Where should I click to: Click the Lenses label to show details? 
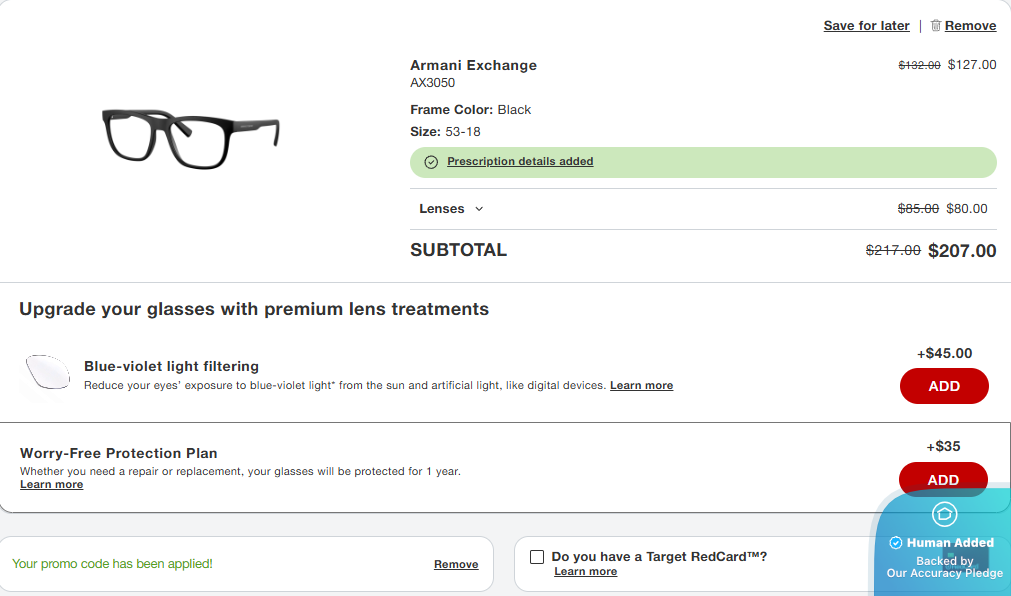click(441, 209)
